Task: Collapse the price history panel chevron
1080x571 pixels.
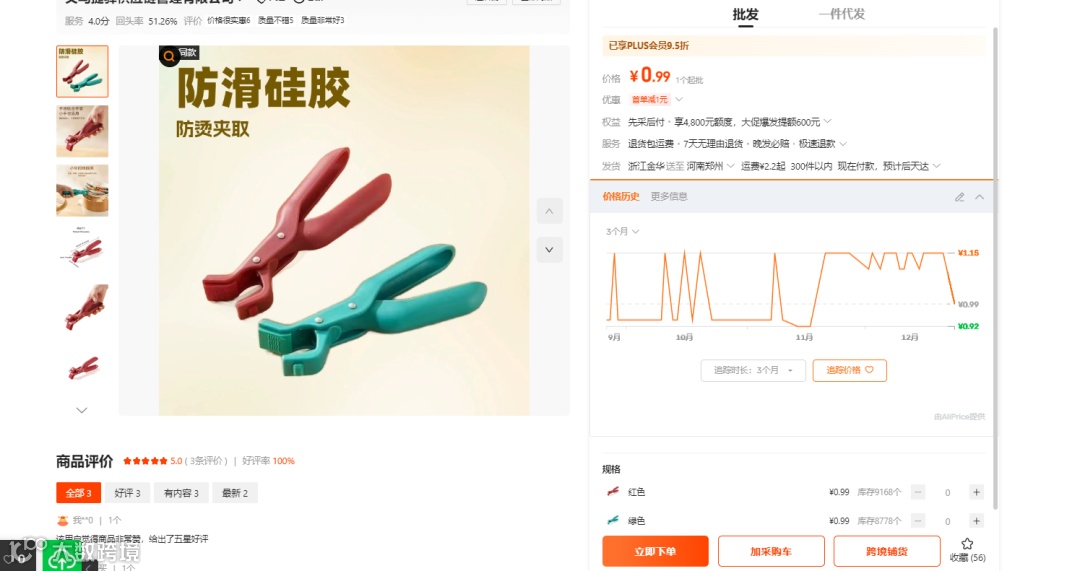Action: click(979, 197)
